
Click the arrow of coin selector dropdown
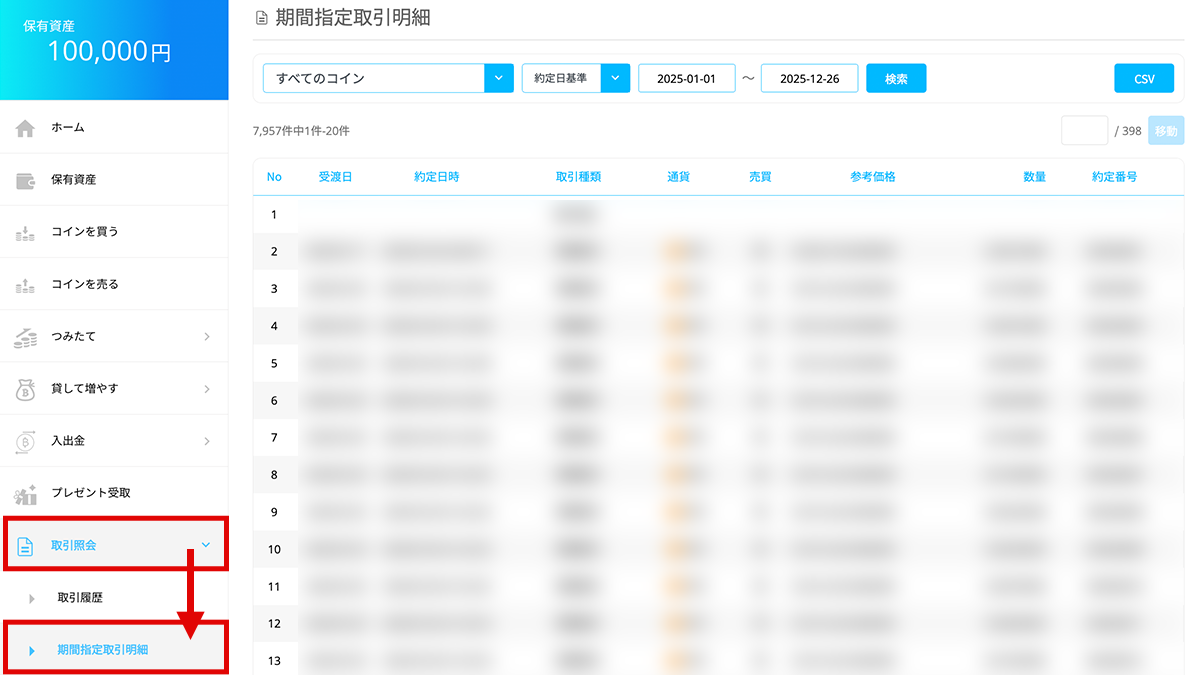499,78
